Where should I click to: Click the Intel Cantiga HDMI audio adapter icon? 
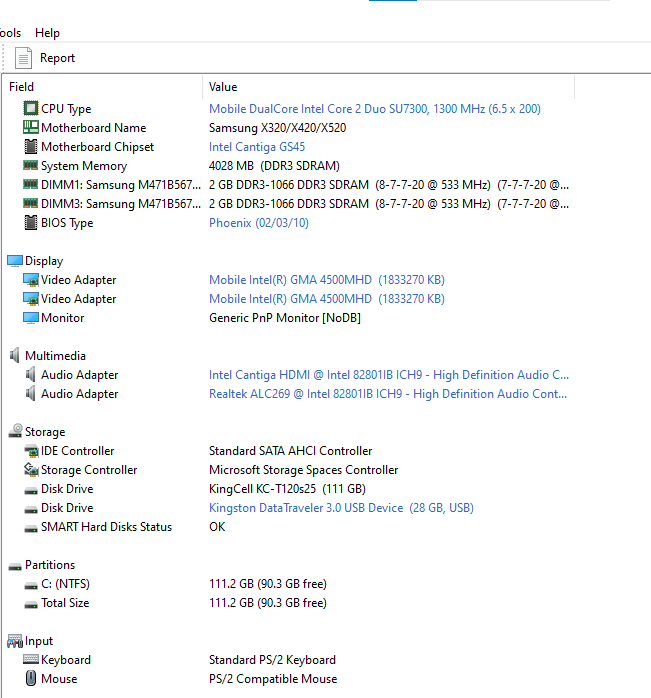(x=30, y=374)
